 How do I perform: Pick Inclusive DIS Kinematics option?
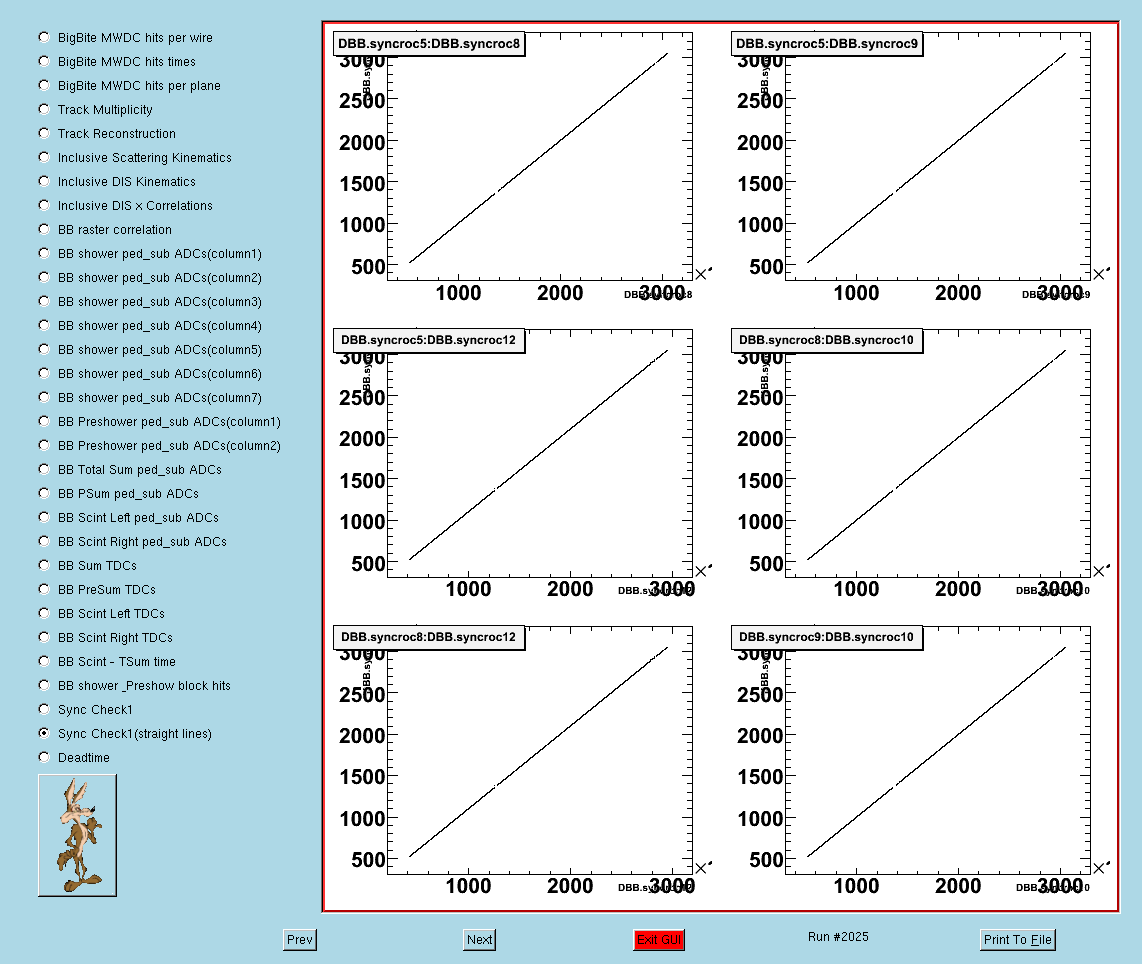[44, 181]
